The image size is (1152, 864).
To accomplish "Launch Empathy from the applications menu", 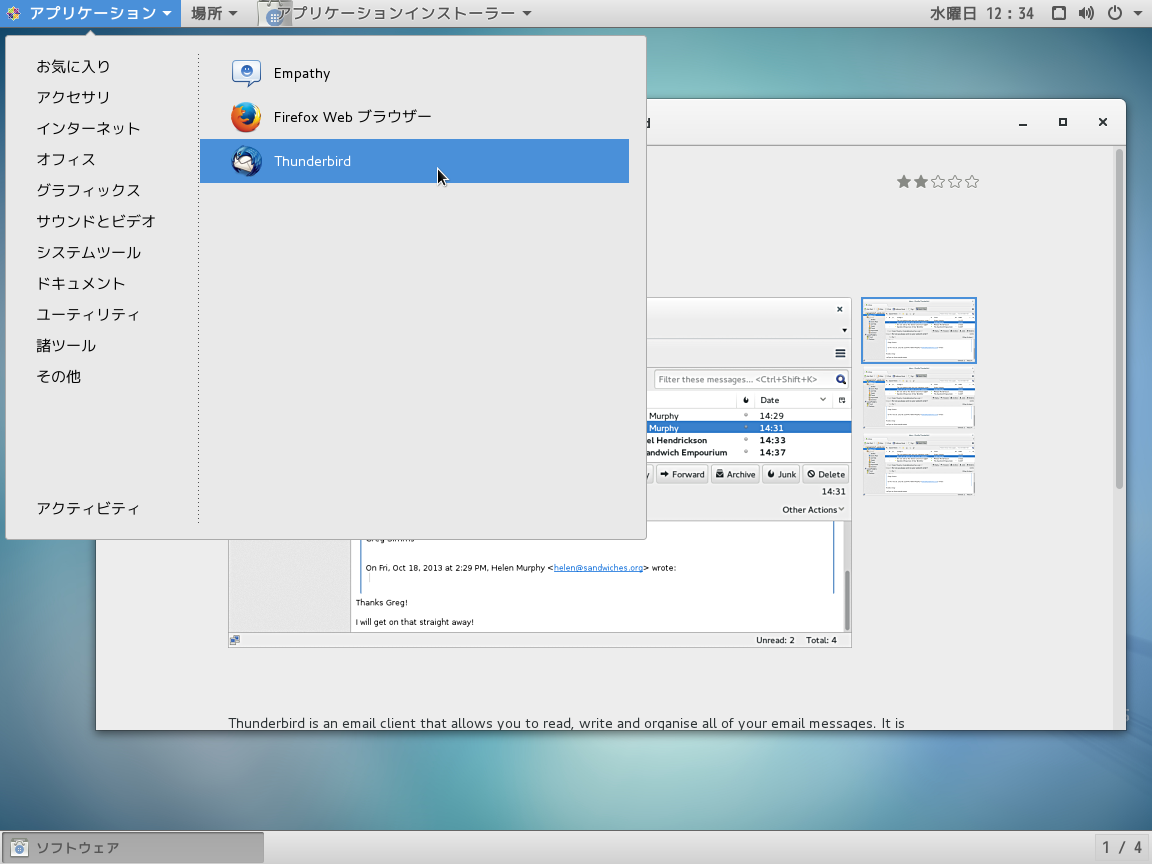I will coord(414,73).
